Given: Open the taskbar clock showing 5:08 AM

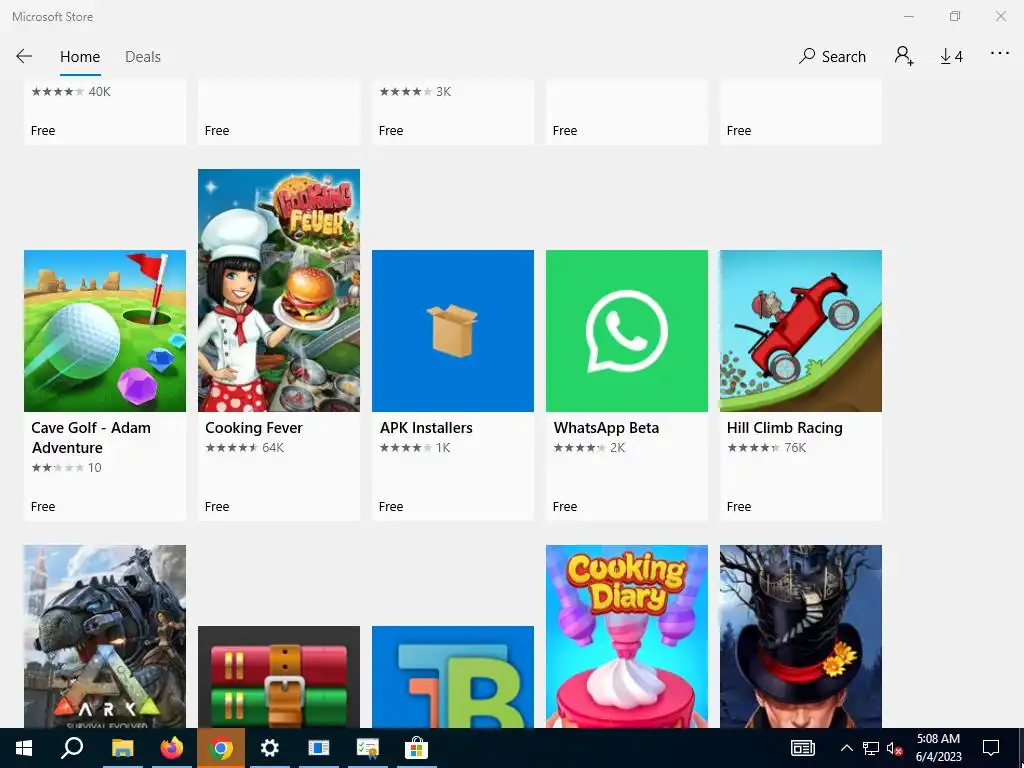Looking at the screenshot, I should 938,748.
